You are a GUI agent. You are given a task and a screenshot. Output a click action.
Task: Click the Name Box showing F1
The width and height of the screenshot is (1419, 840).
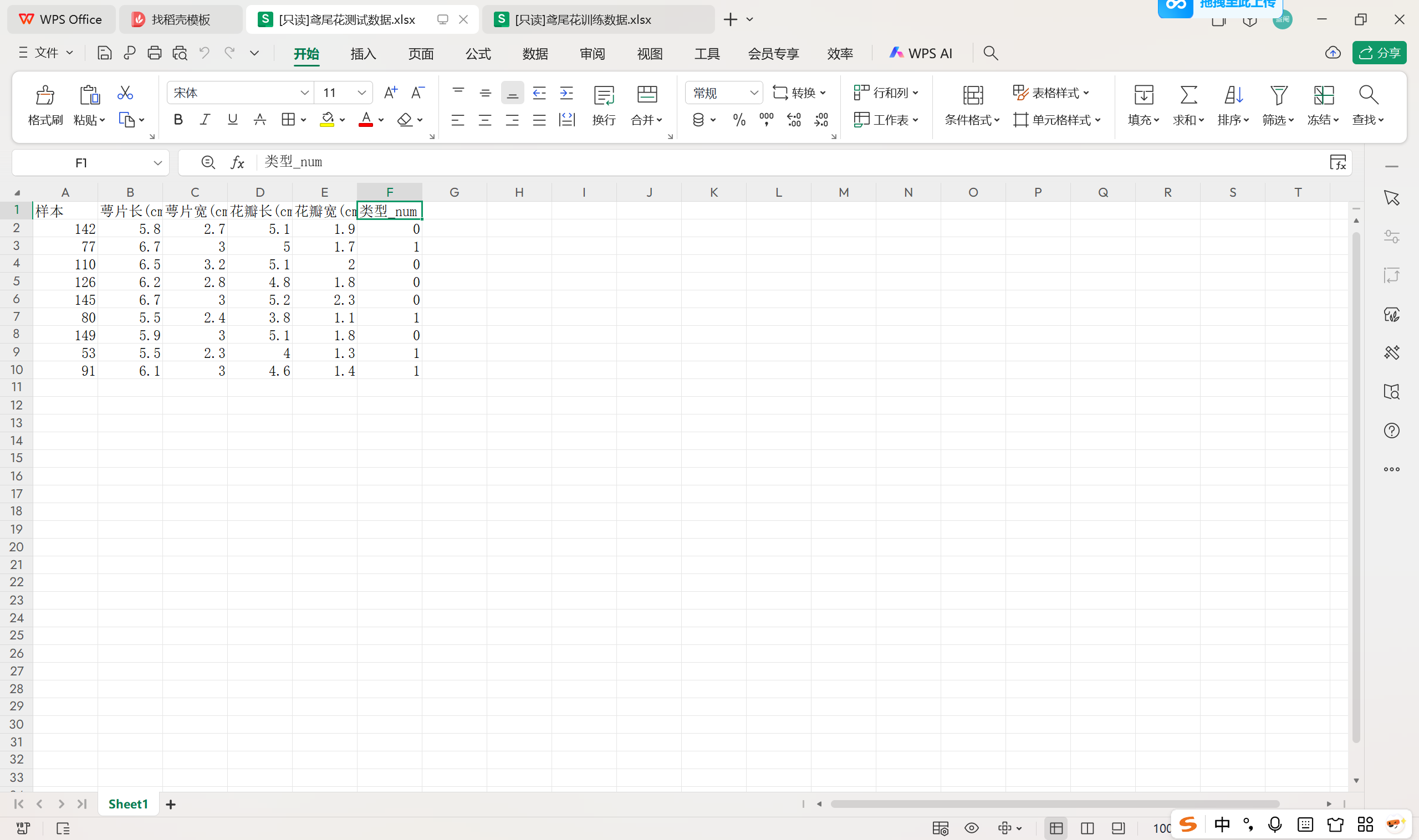(x=81, y=163)
